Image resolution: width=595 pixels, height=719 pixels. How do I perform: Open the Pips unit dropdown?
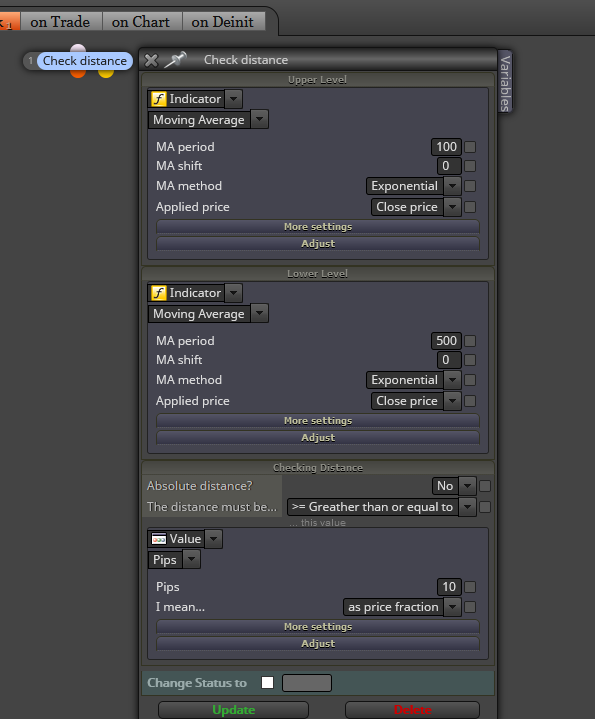pos(192,559)
